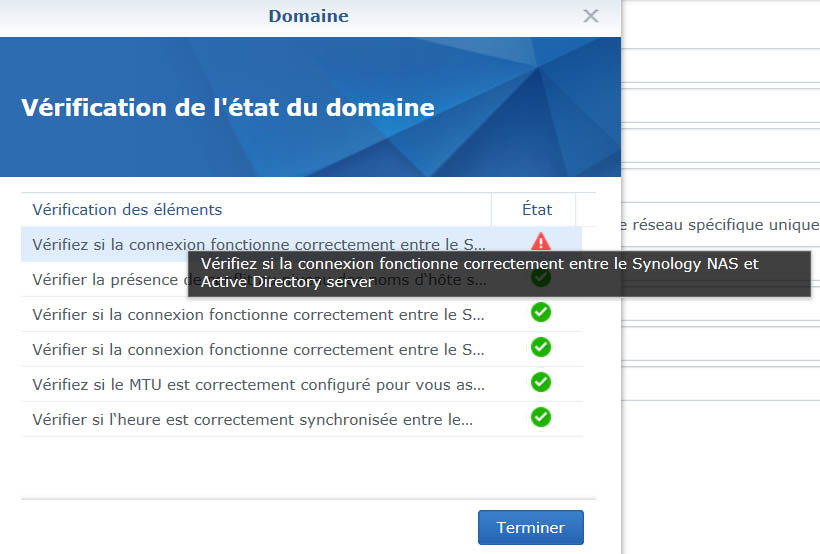Click the "Vérification des éléments" column header
The image size is (820, 554).
coord(127,210)
